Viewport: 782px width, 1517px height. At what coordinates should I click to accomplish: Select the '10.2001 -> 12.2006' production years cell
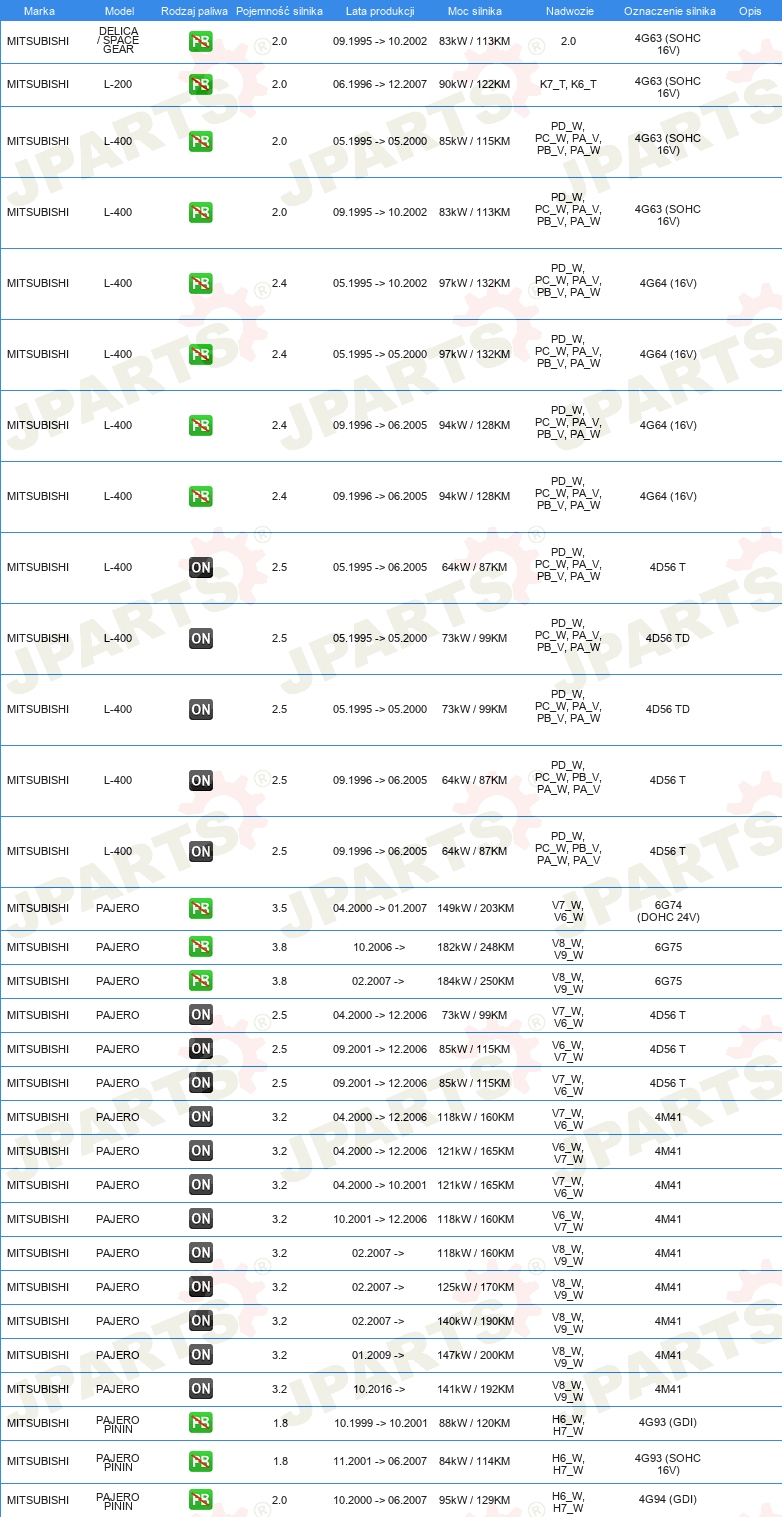[380, 1219]
